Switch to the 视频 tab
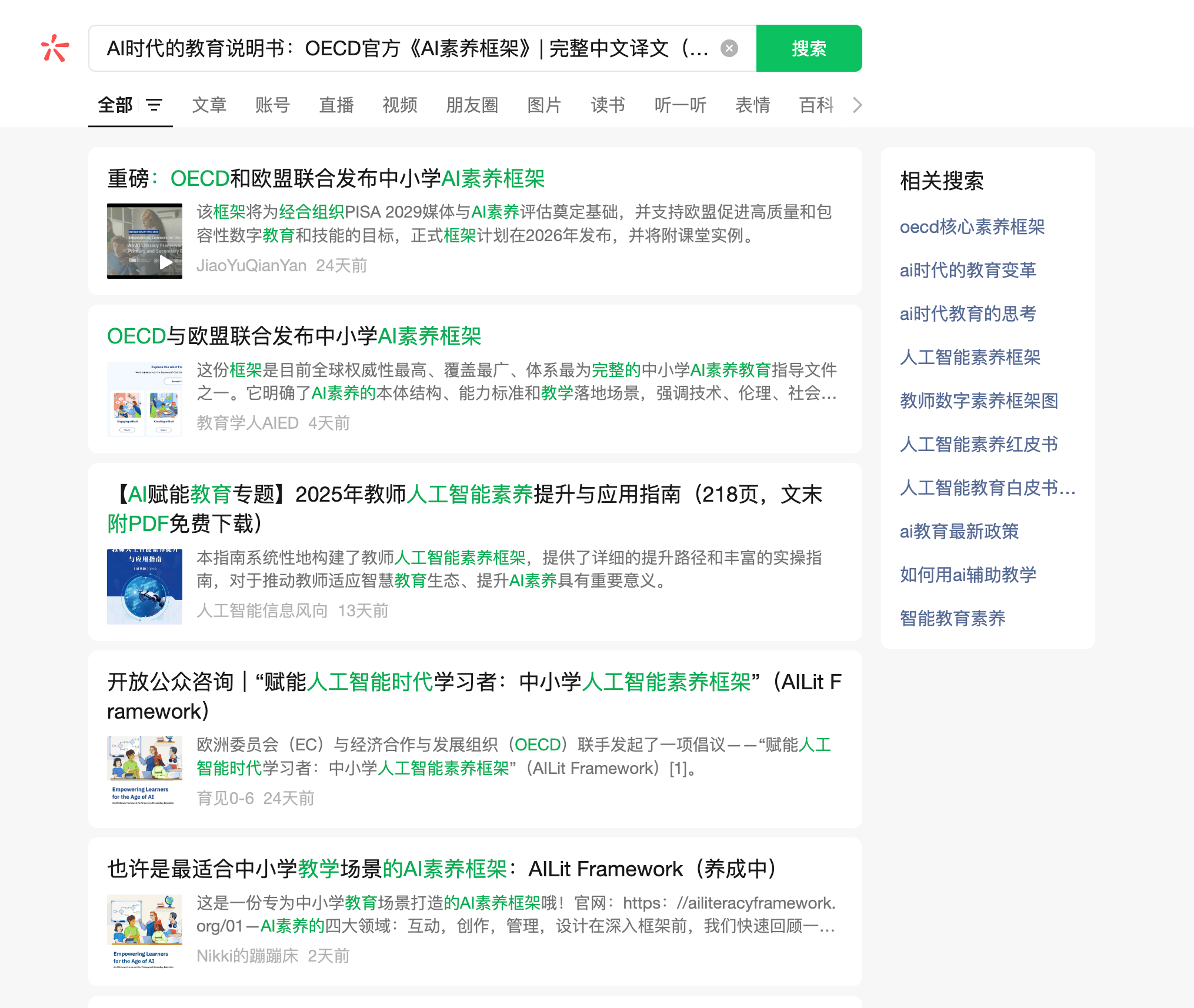Viewport: 1194px width, 1008px height. click(399, 105)
